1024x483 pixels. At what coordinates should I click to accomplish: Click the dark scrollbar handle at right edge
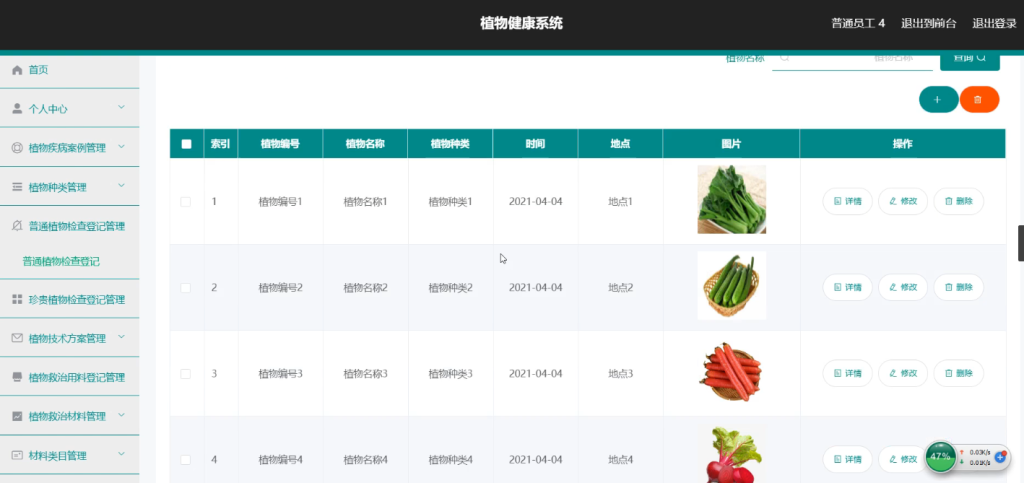(1021, 243)
